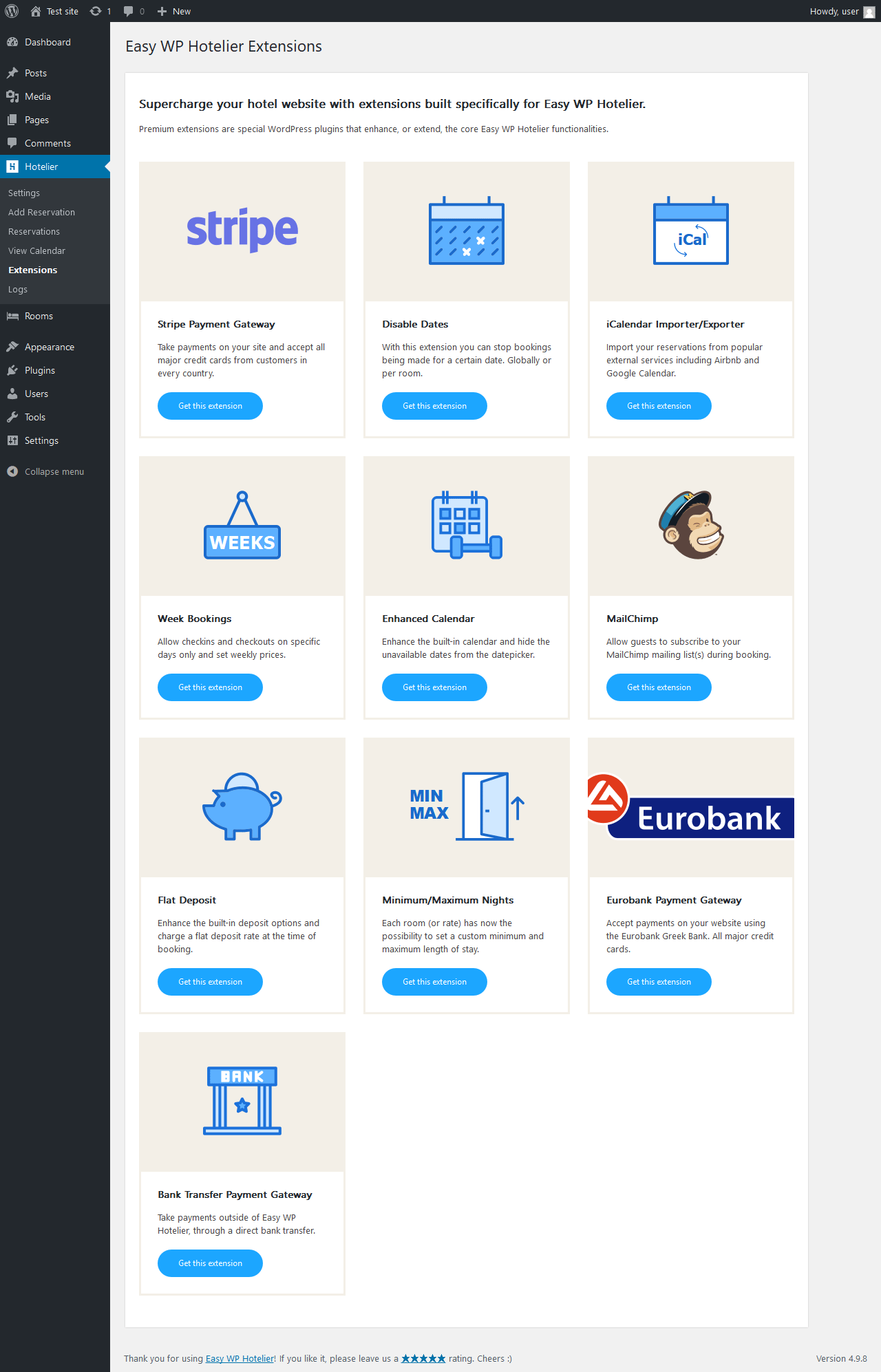
Task: Click the Howdy, user greeting
Action: (x=834, y=11)
